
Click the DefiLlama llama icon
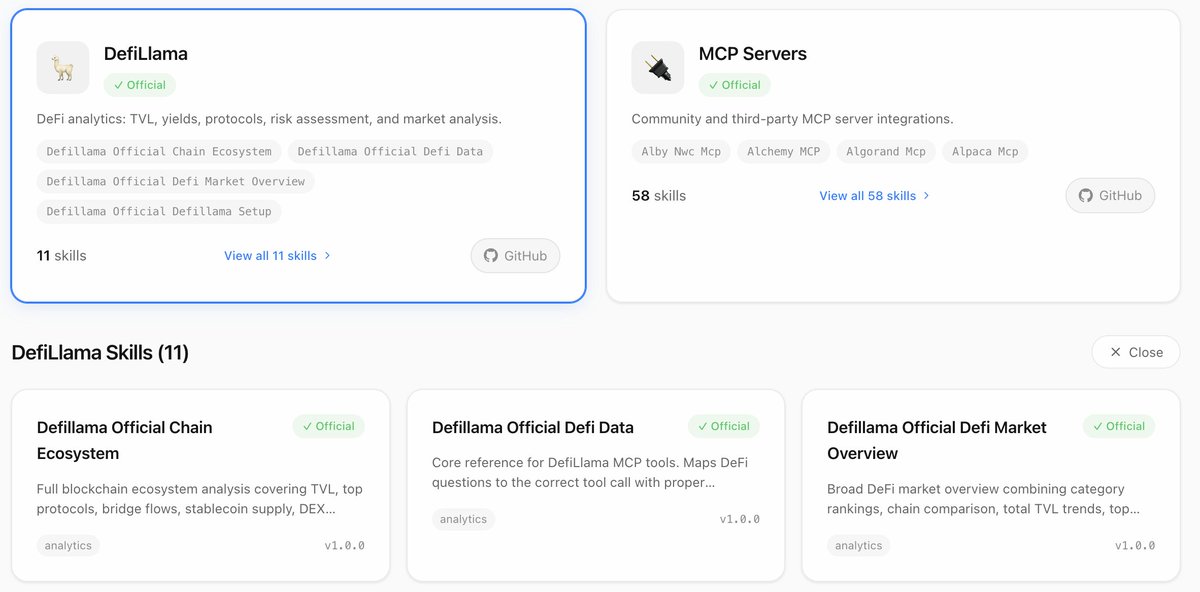click(x=63, y=68)
